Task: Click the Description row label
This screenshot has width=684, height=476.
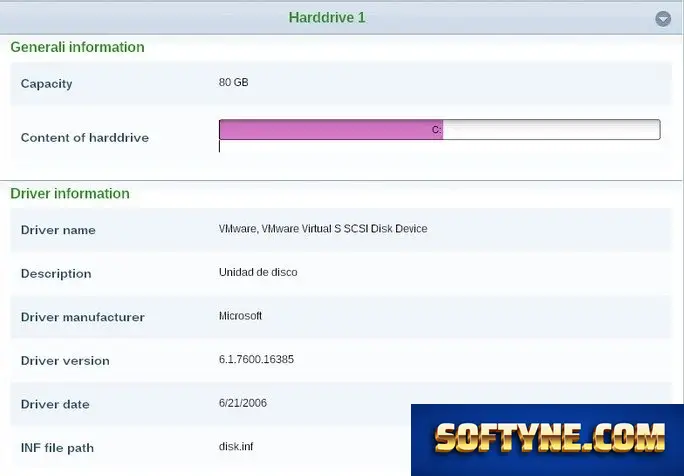Action: point(56,274)
